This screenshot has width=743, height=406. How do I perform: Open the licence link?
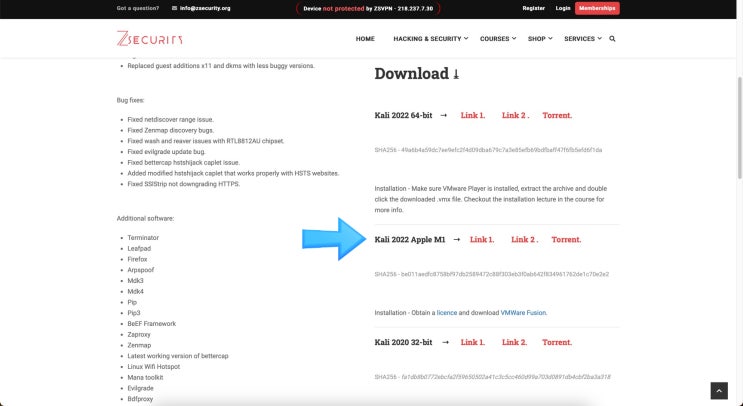pyautogui.click(x=447, y=313)
